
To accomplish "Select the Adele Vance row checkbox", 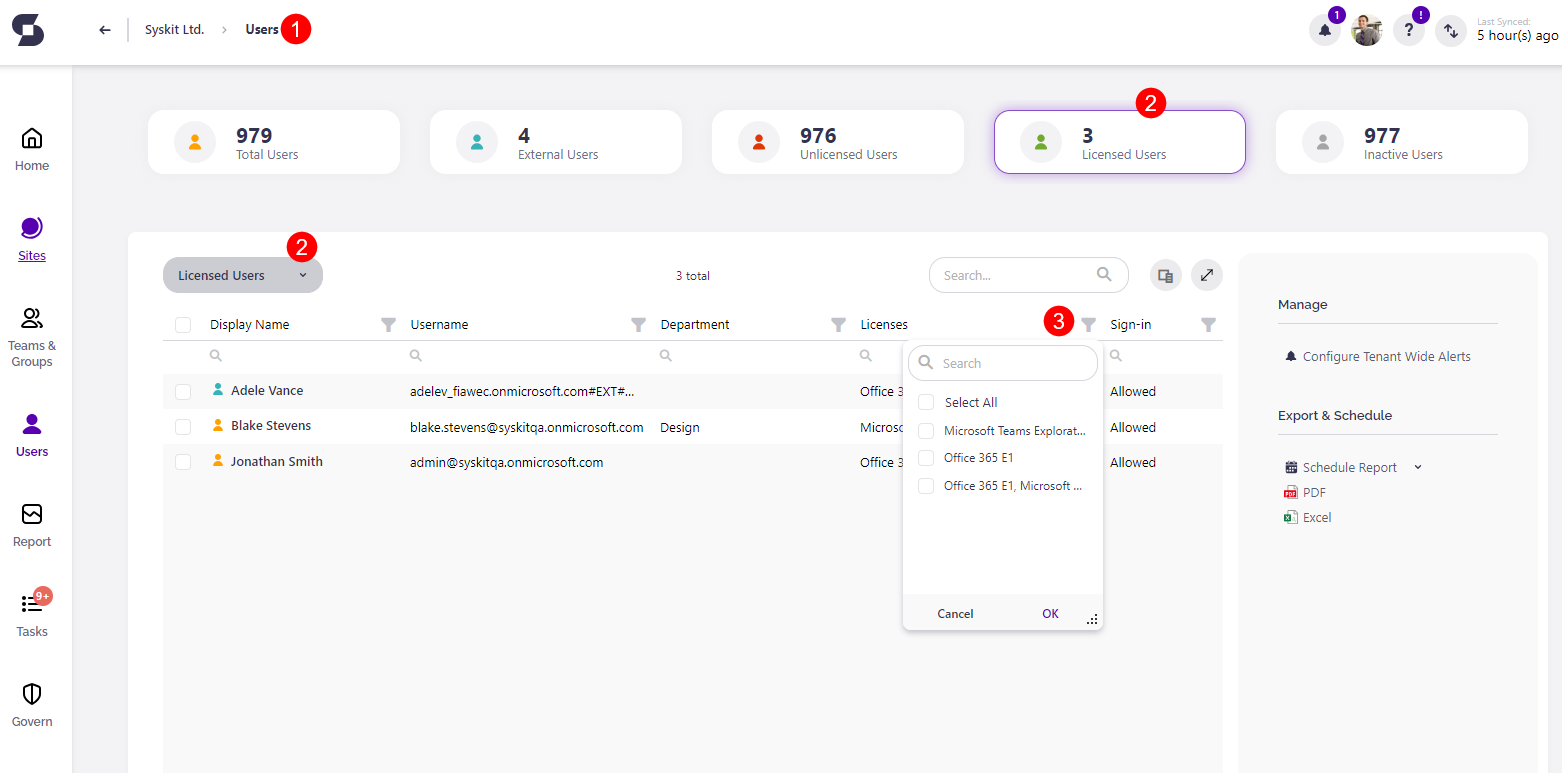I will click(183, 391).
